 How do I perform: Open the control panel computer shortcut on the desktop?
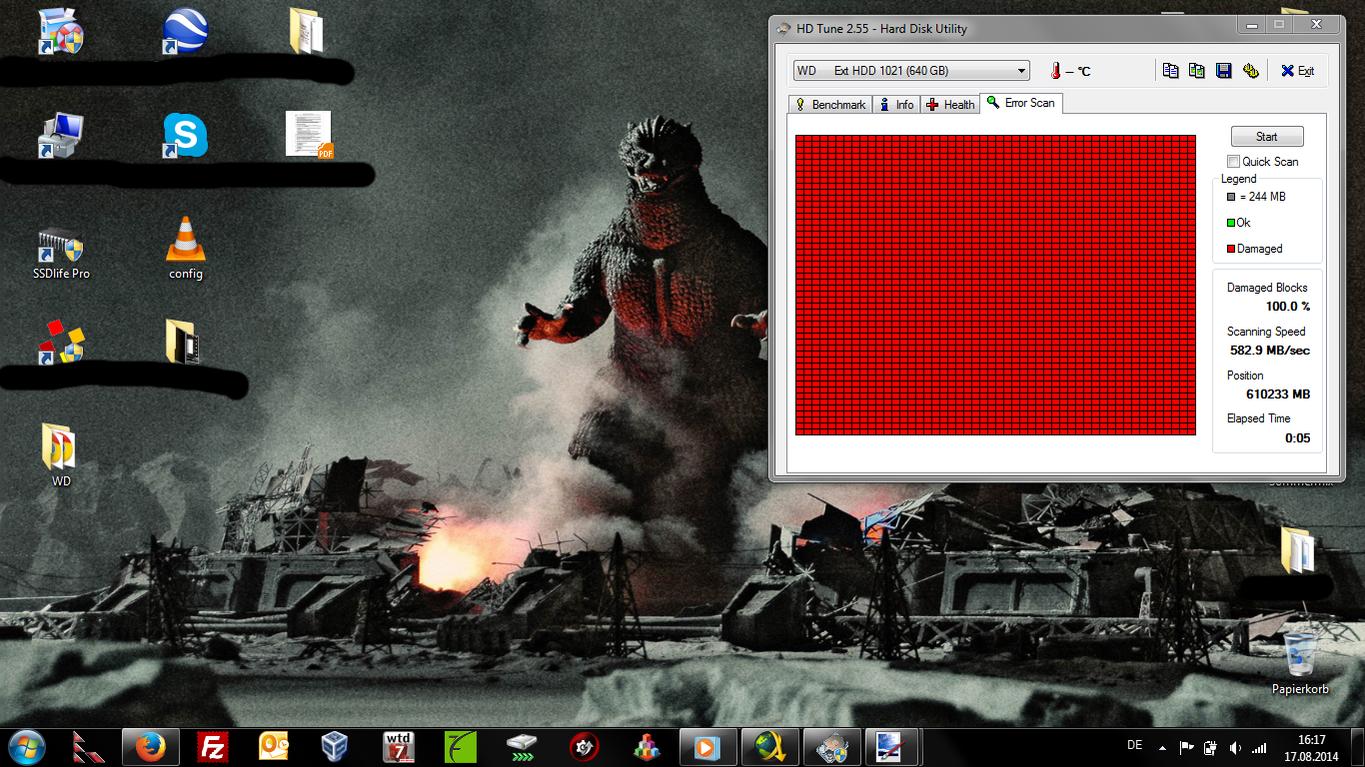61,136
